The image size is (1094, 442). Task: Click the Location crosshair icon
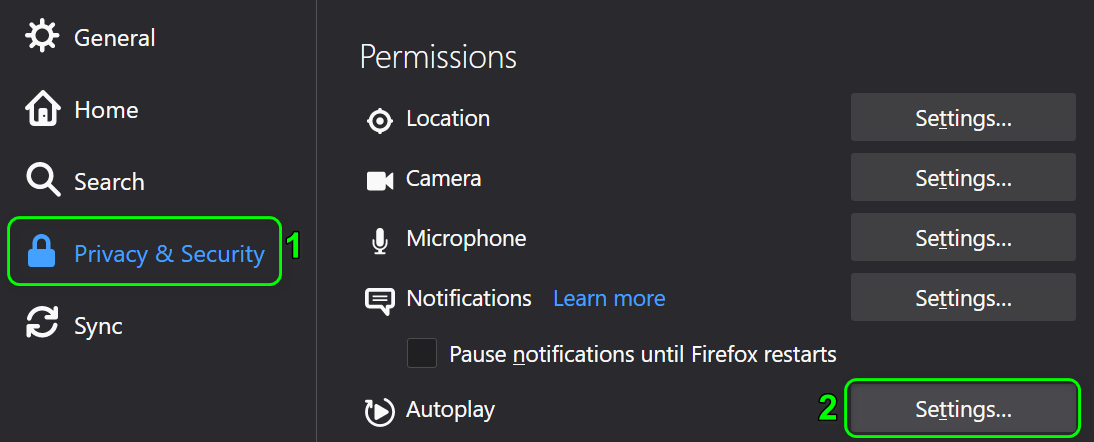coord(380,120)
